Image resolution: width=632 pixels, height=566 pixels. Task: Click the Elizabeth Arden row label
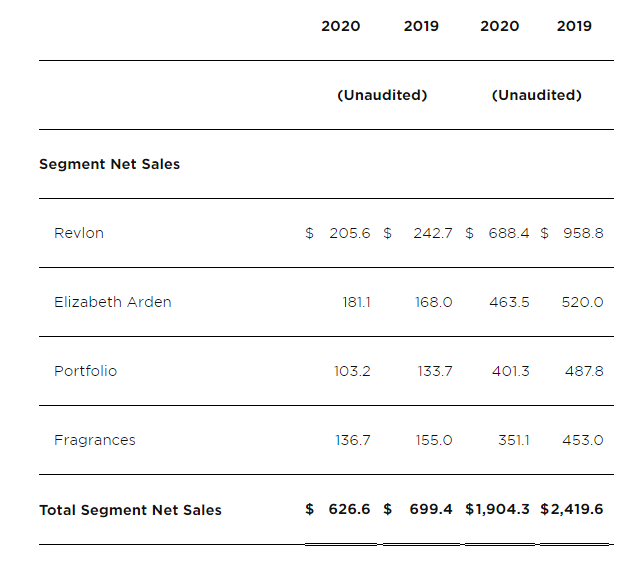tap(113, 302)
